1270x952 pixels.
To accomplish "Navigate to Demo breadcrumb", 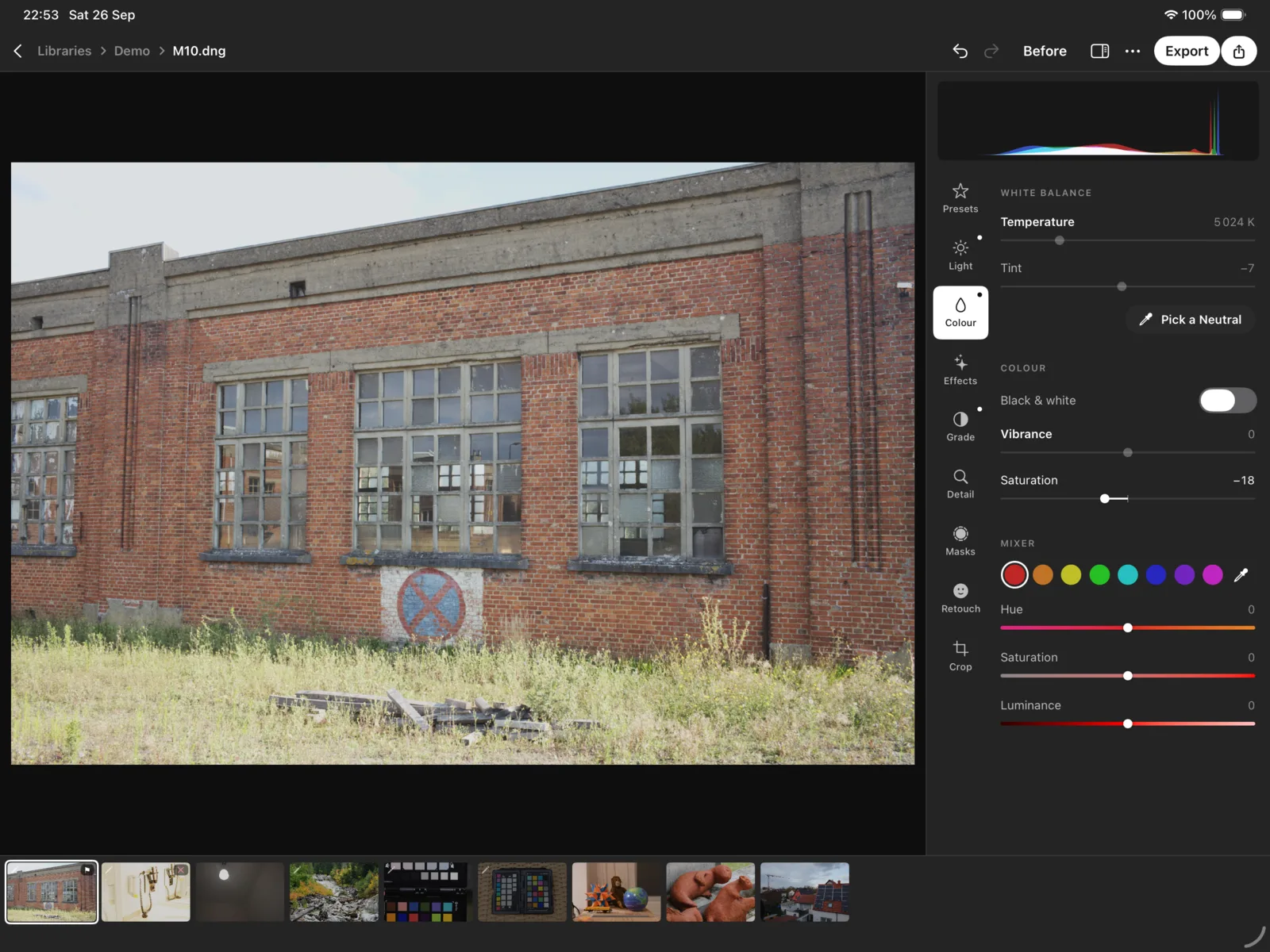I will click(x=132, y=51).
